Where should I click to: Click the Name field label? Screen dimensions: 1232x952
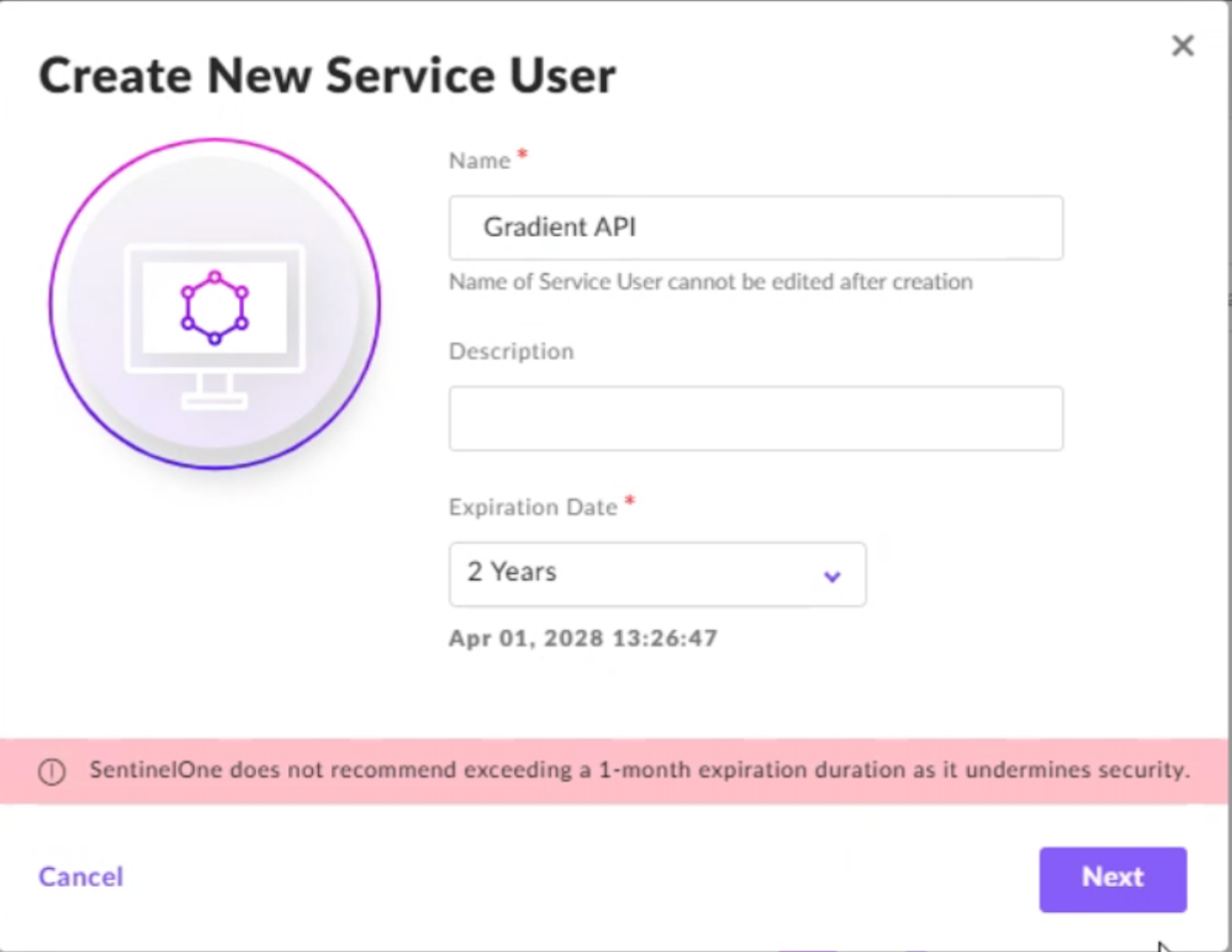point(480,161)
